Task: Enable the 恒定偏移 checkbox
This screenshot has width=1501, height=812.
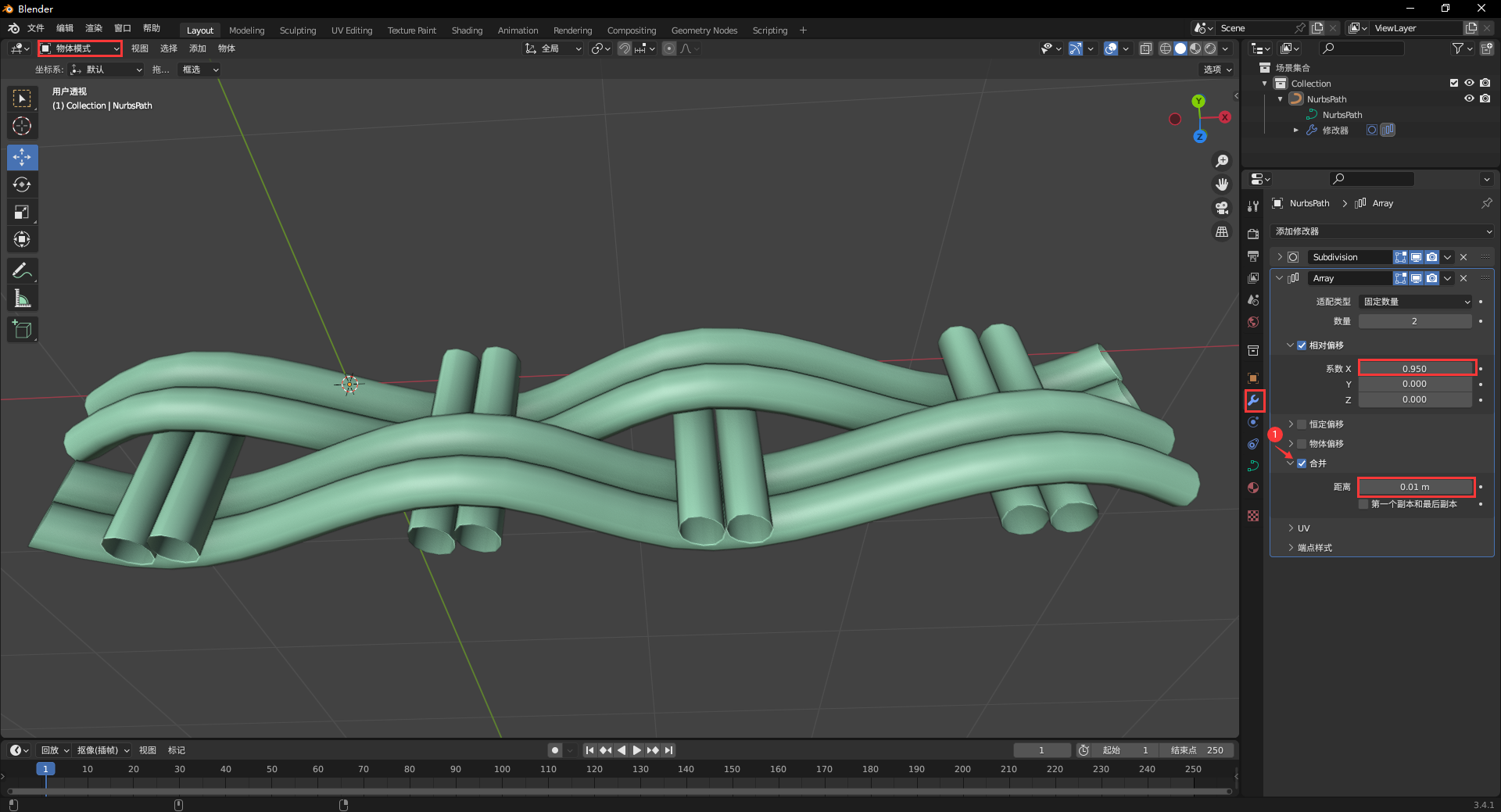Action: (1302, 424)
